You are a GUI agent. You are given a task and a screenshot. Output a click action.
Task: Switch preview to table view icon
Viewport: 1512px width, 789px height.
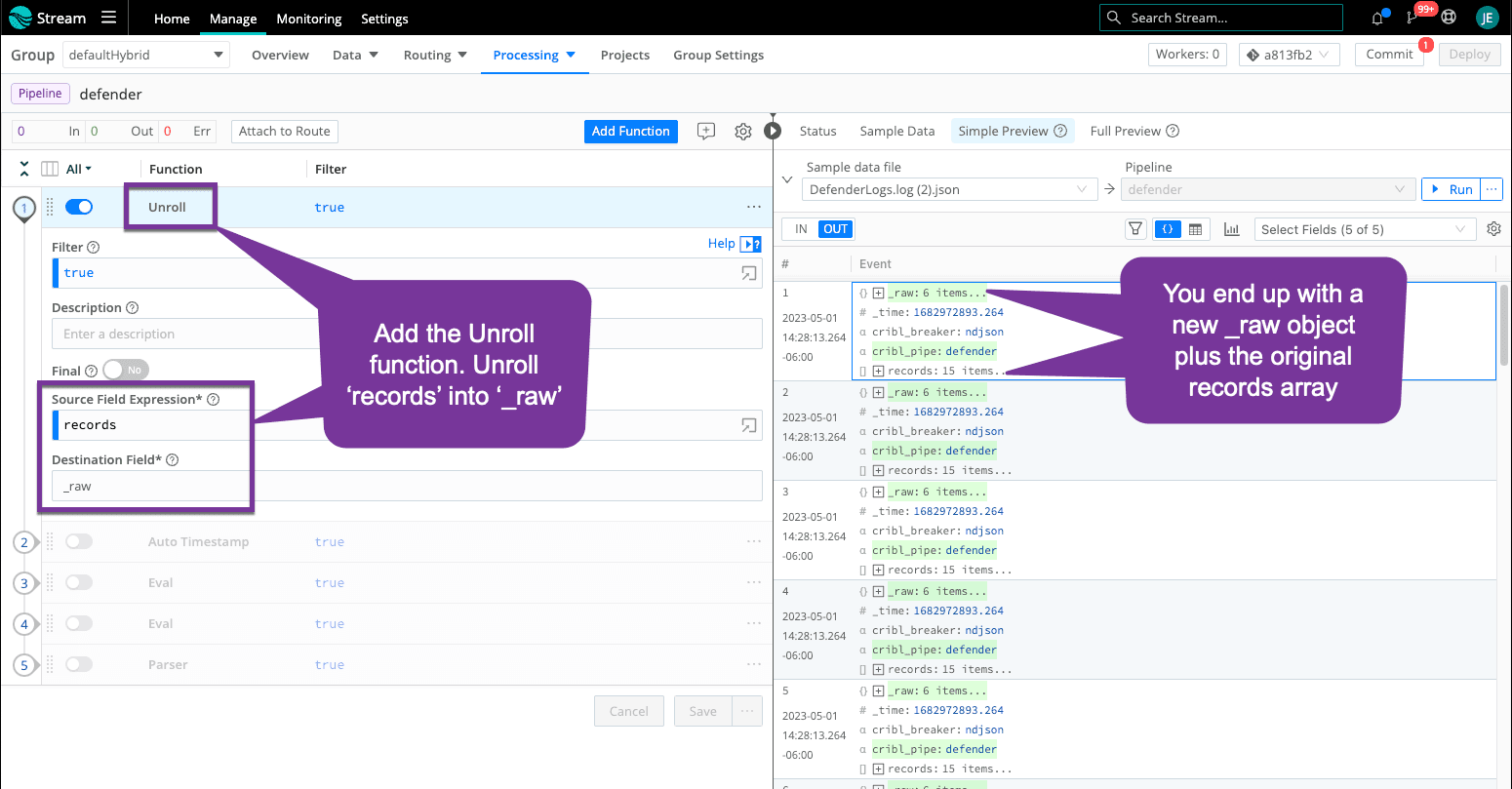(1196, 229)
